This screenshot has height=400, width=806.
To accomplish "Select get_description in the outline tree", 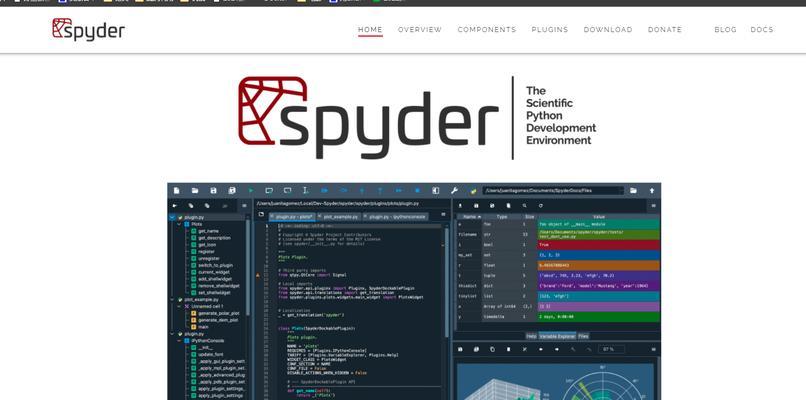I will [x=214, y=238].
